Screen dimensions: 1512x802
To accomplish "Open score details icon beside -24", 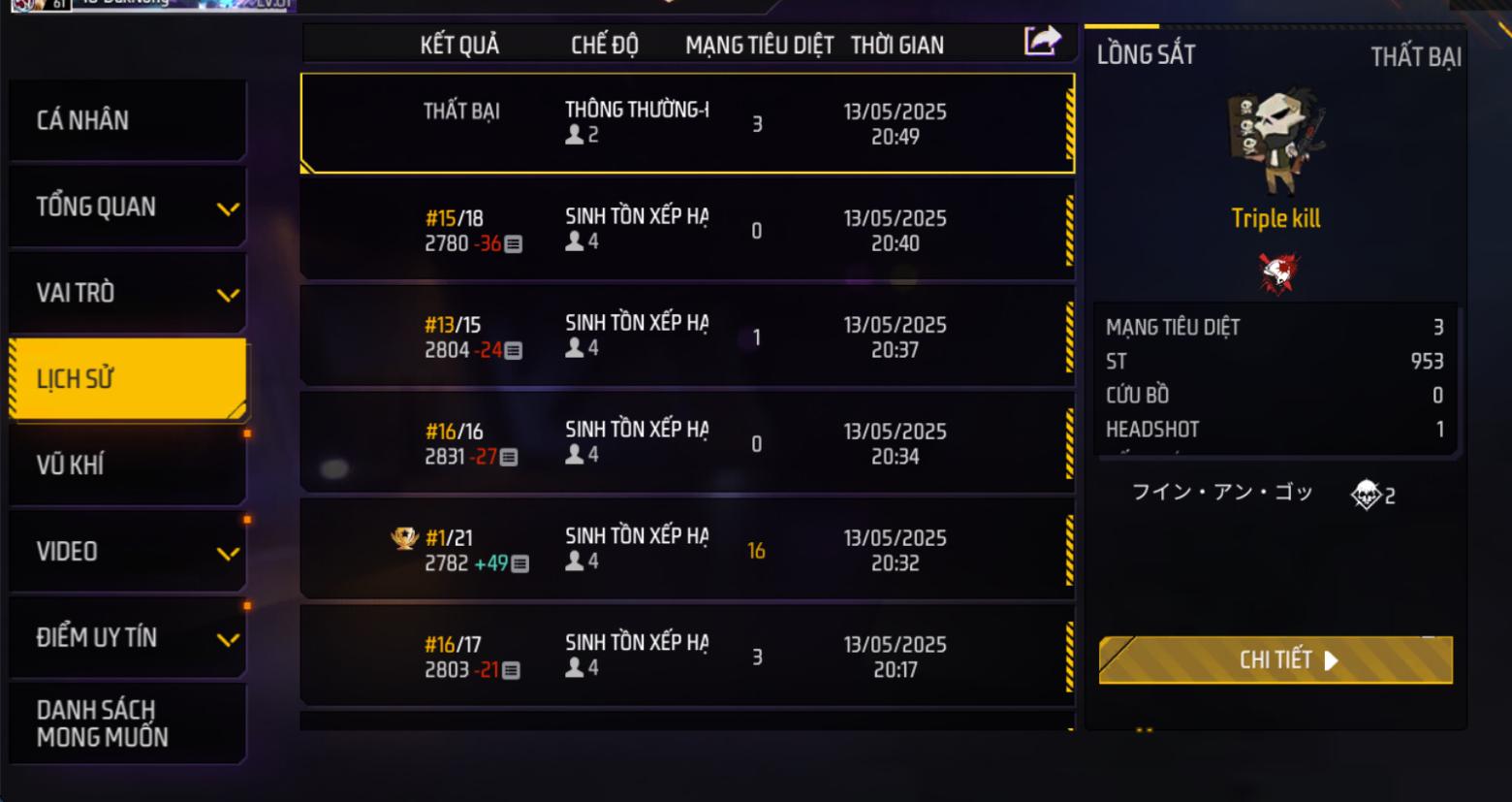I will point(514,351).
